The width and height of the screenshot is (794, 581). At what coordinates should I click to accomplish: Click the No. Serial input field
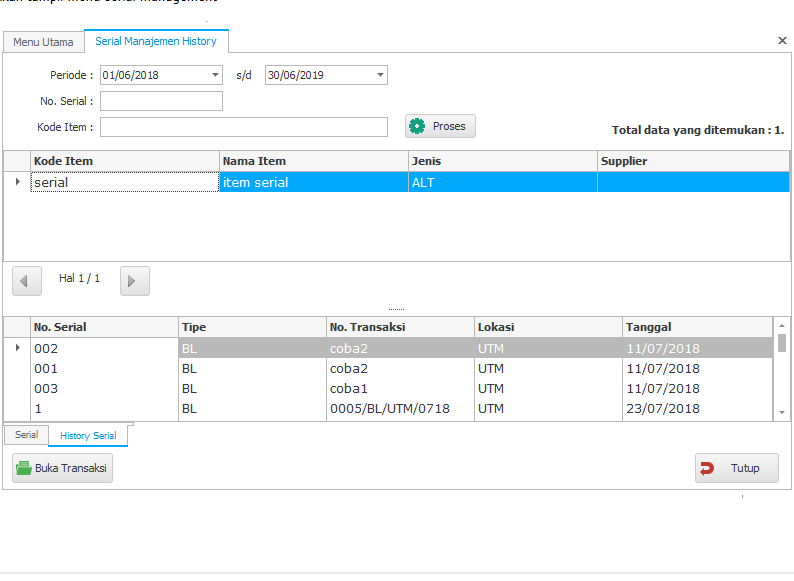(161, 101)
